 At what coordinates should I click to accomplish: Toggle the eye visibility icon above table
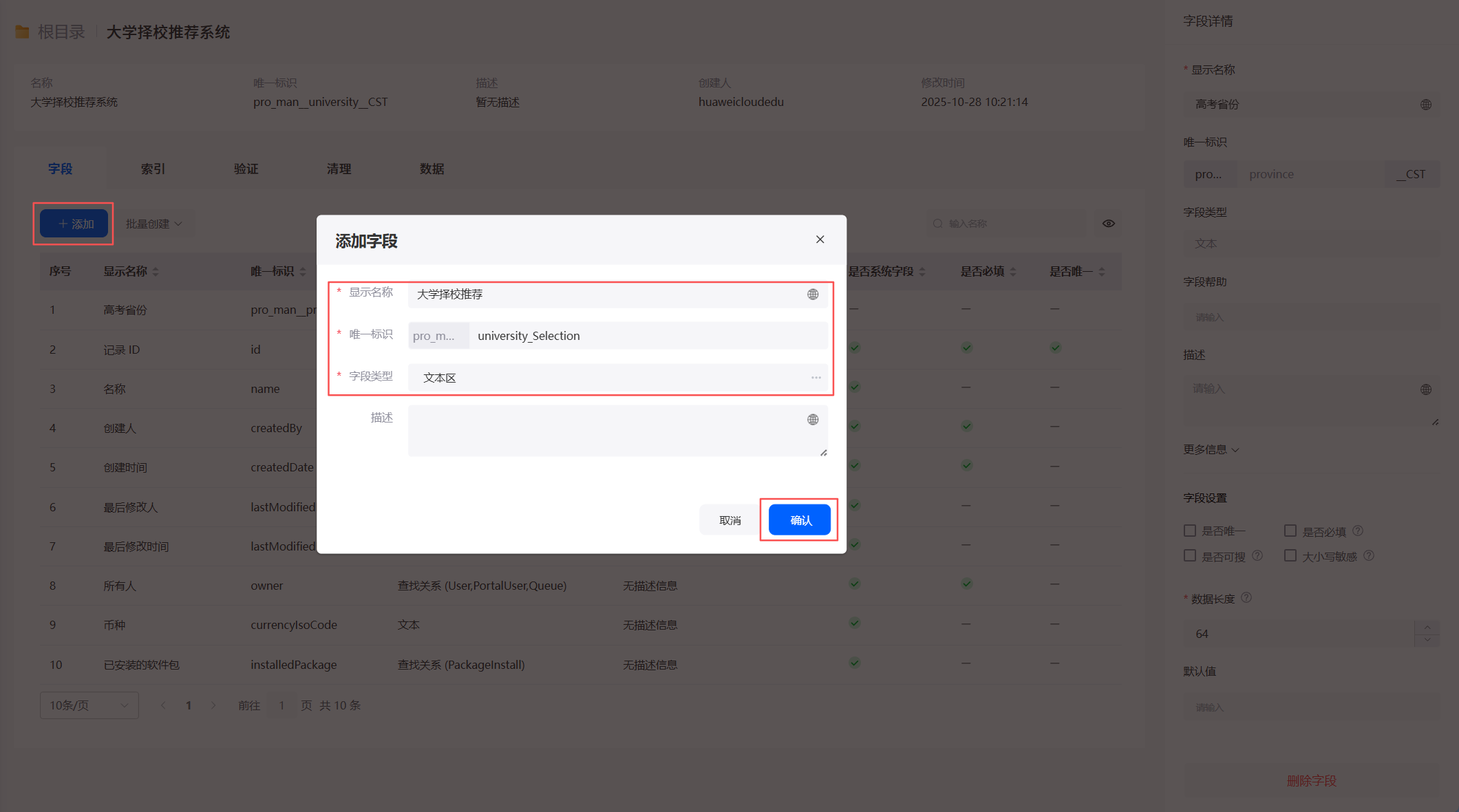click(1108, 224)
